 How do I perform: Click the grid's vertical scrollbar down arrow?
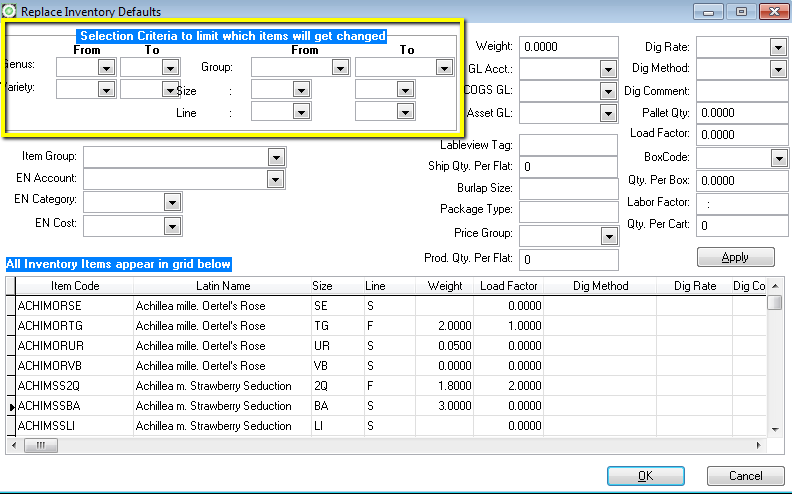click(x=775, y=428)
